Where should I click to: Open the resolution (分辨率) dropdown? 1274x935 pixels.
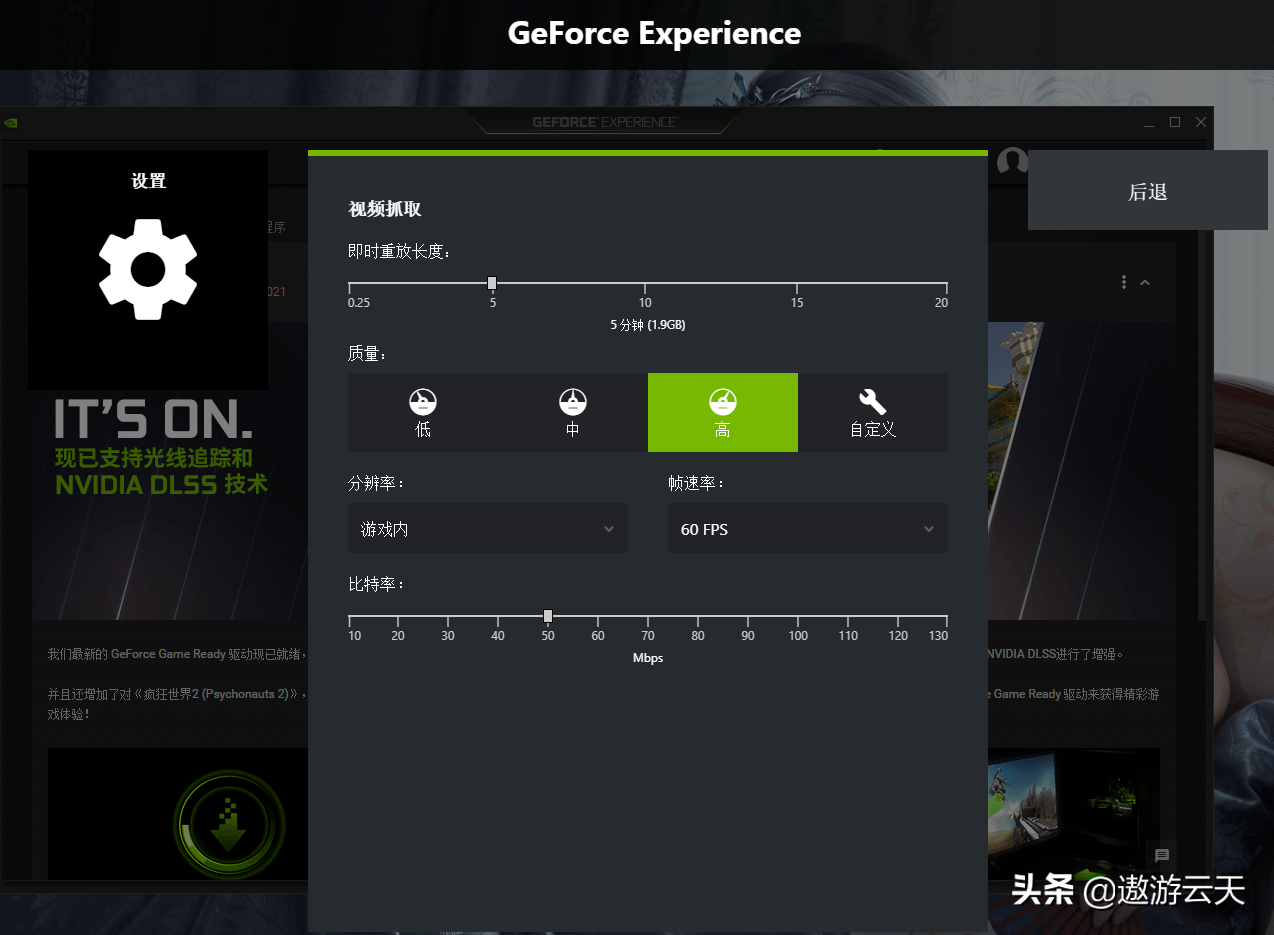(488, 529)
